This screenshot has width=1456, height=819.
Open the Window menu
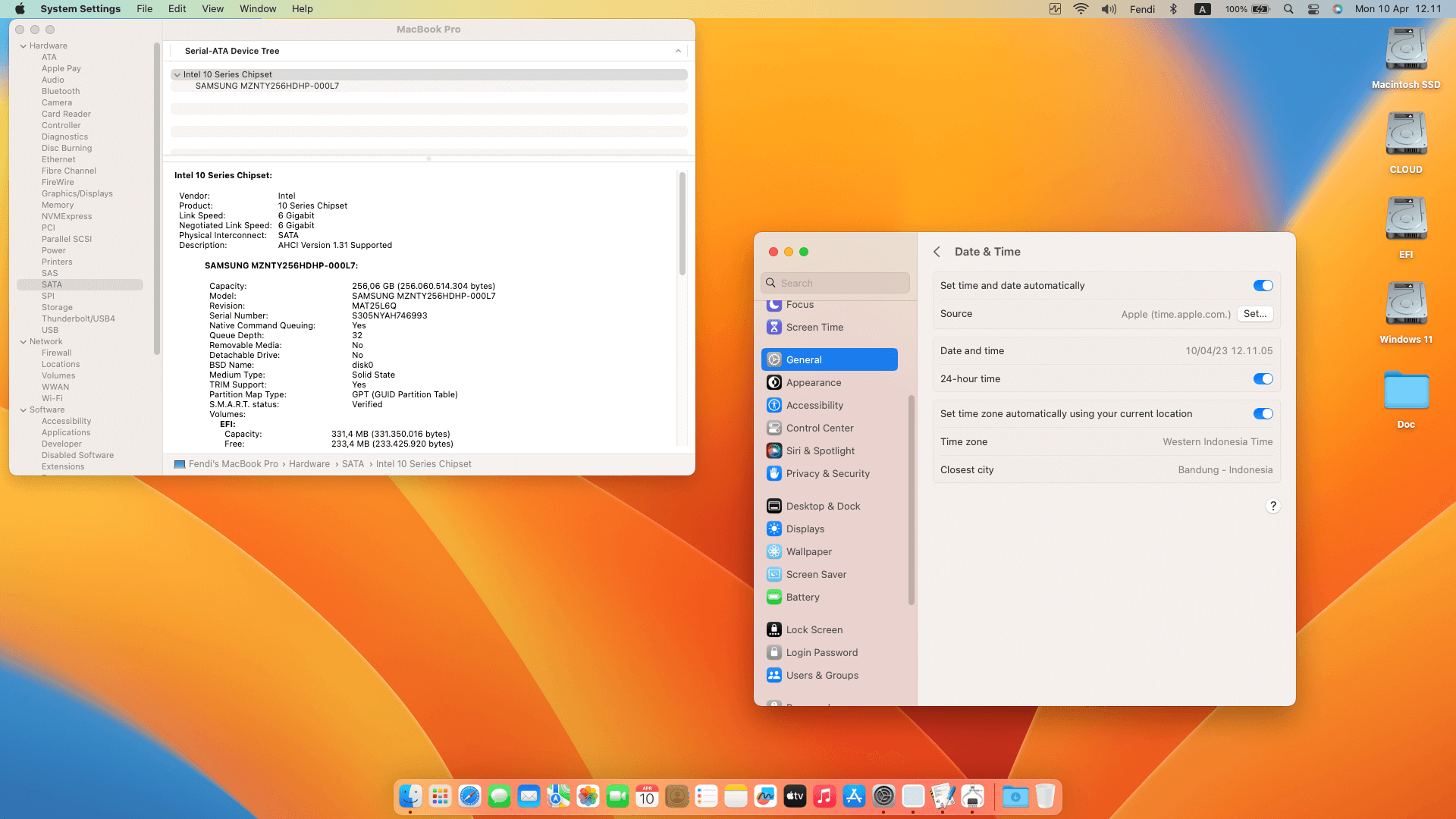[x=258, y=9]
